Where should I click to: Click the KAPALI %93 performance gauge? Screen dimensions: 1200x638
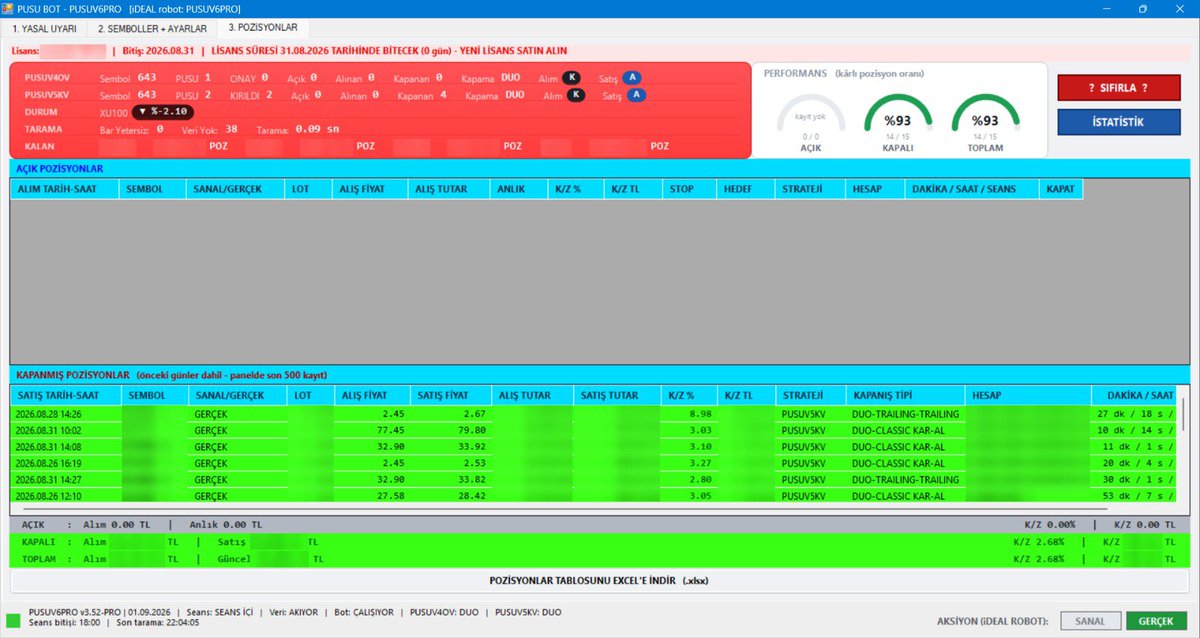pos(898,121)
